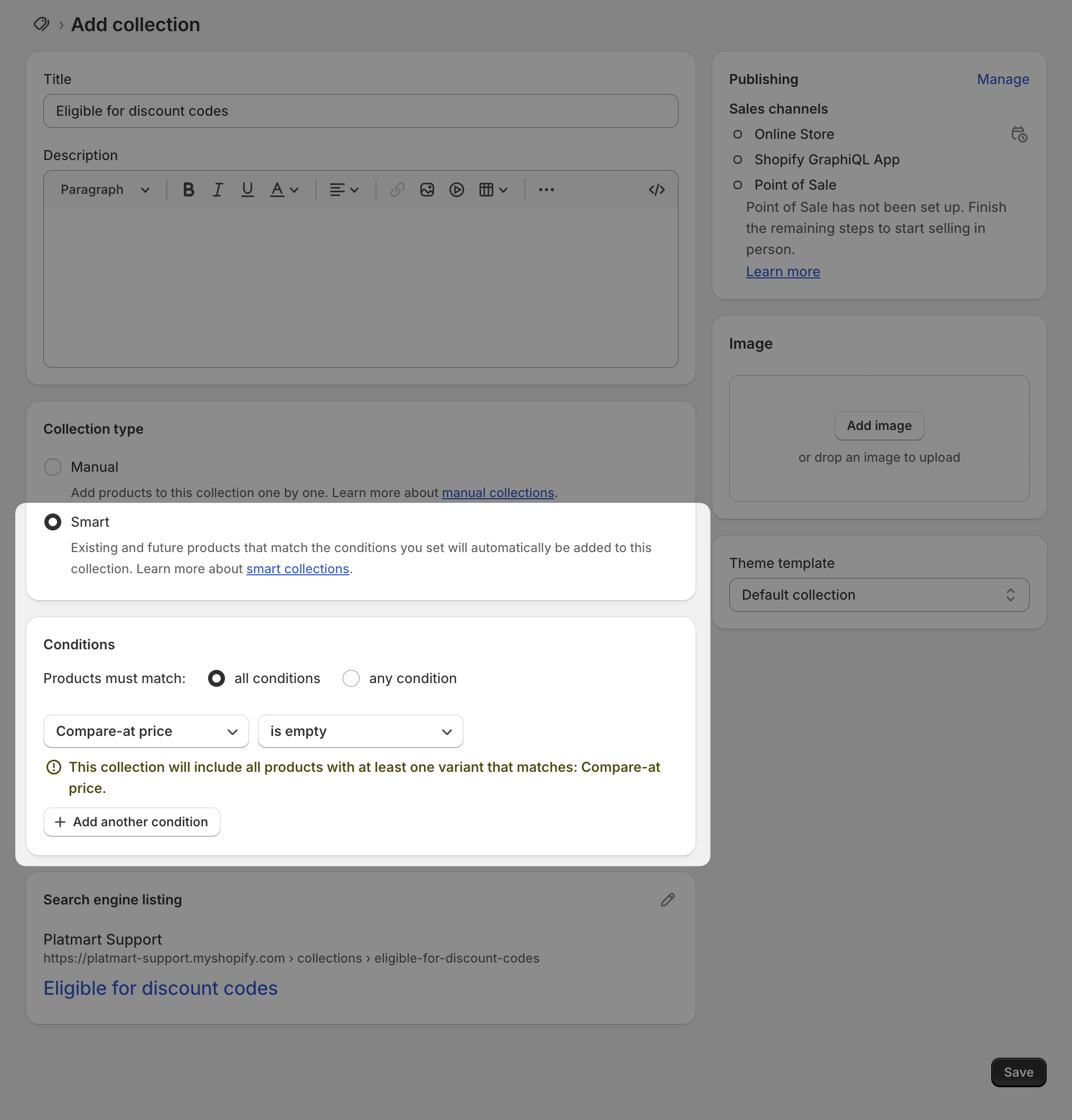Expand the Default collection theme template selector

879,595
